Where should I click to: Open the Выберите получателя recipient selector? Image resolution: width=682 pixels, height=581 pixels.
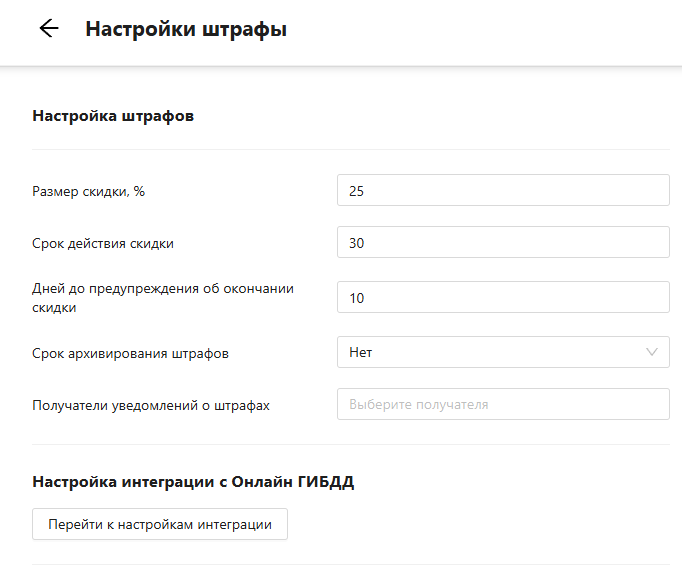(502, 404)
